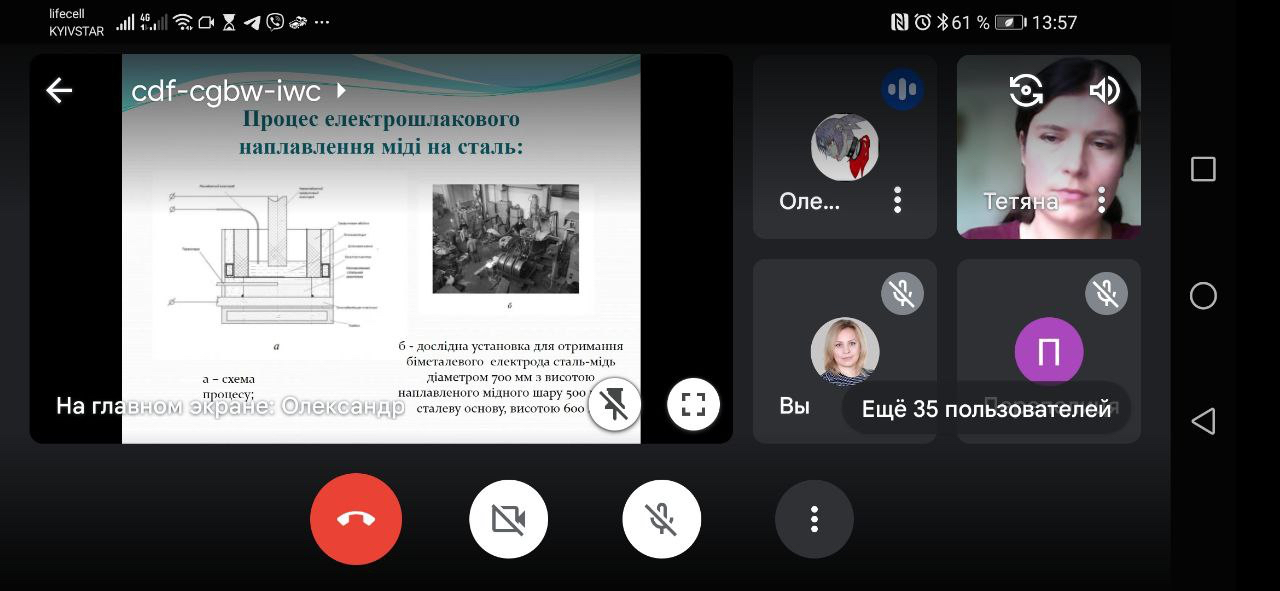
Task: Tap the battery icon in status bar
Action: coord(1010,22)
